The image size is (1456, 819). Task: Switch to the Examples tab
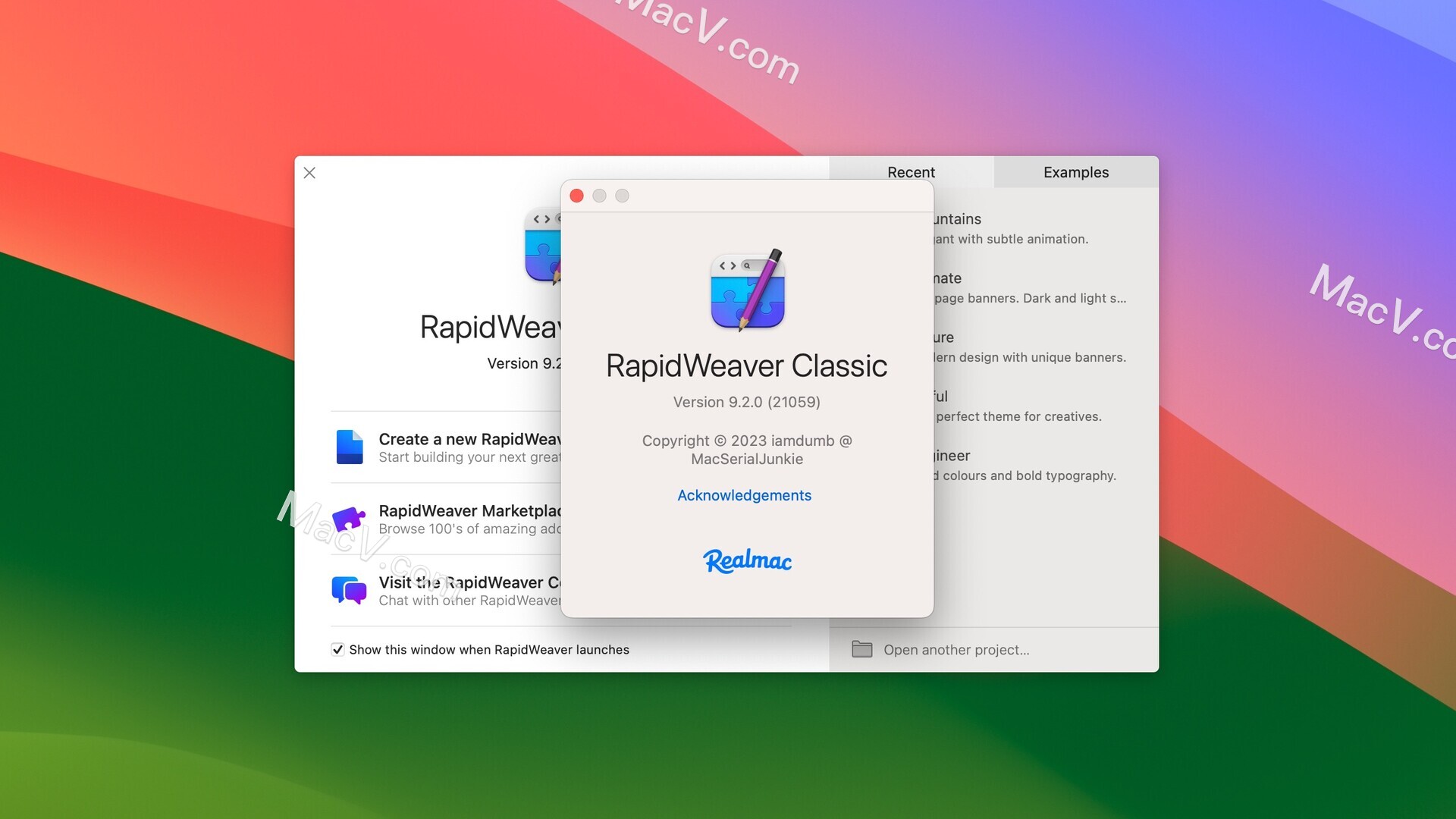pyautogui.click(x=1075, y=172)
